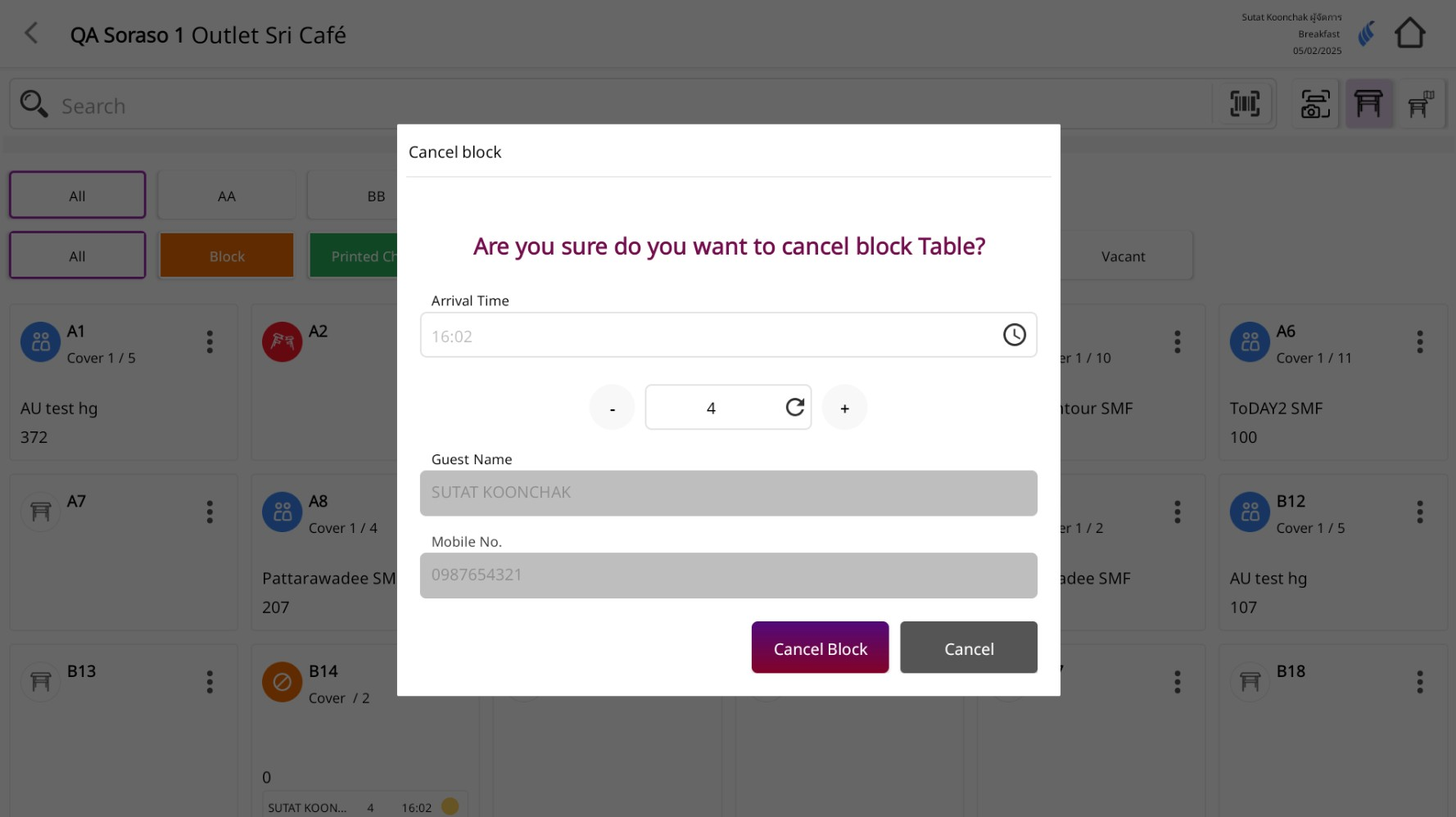Filter tables by orange Block status
Screen dimensions: 1456x817
pos(227,256)
